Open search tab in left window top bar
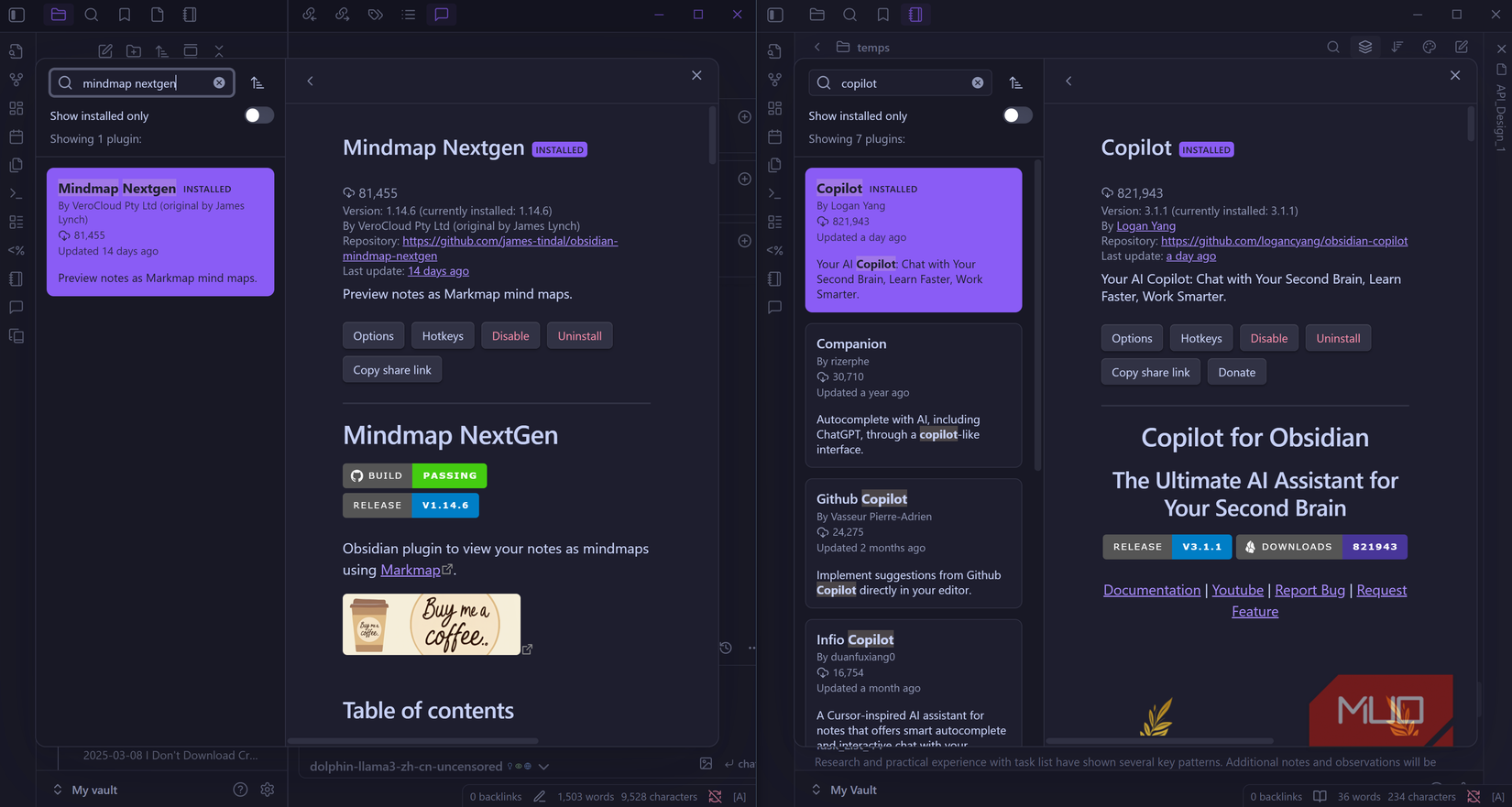Viewport: 1512px width, 807px height. [x=92, y=15]
